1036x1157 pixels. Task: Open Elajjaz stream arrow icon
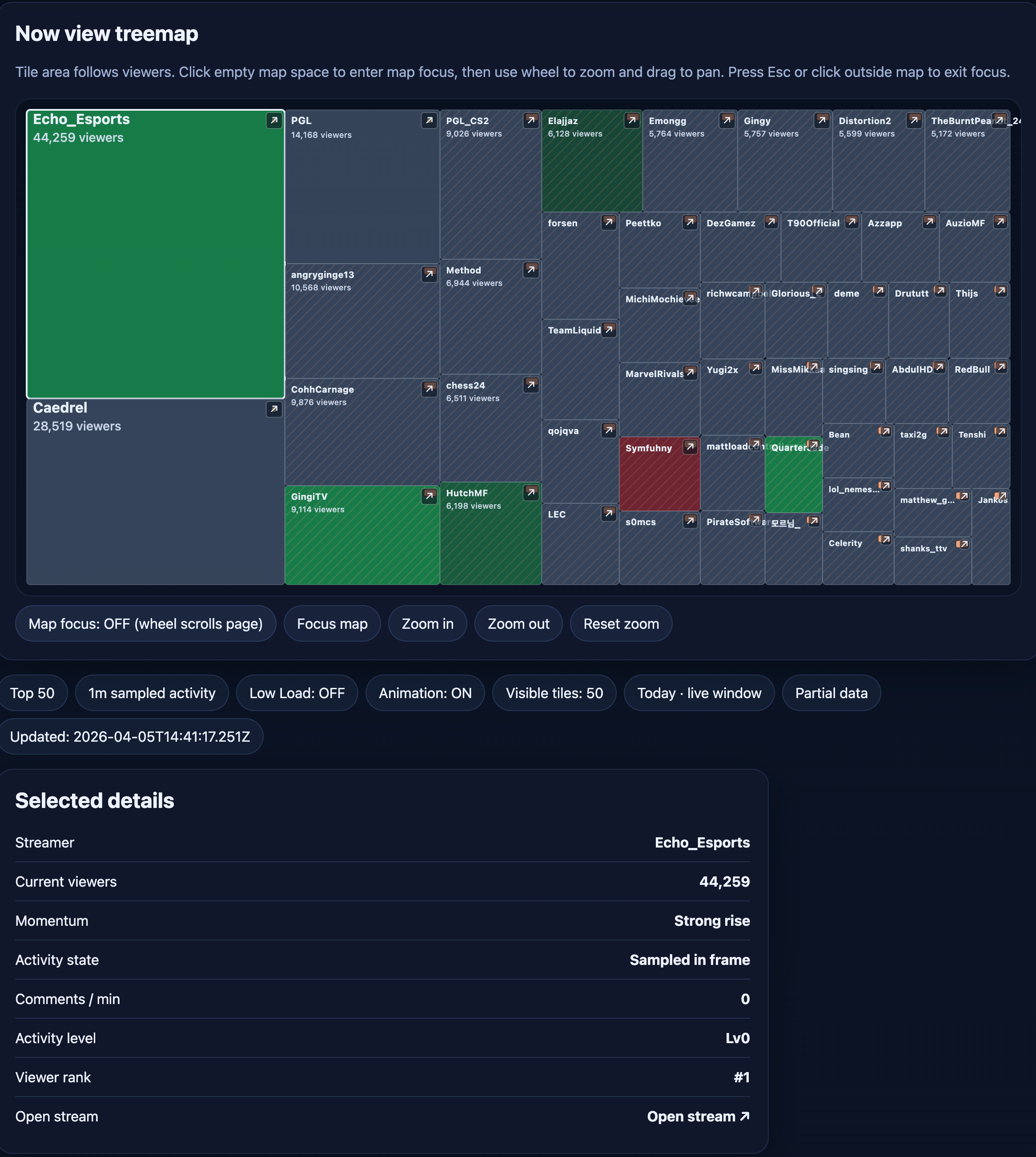click(632, 121)
